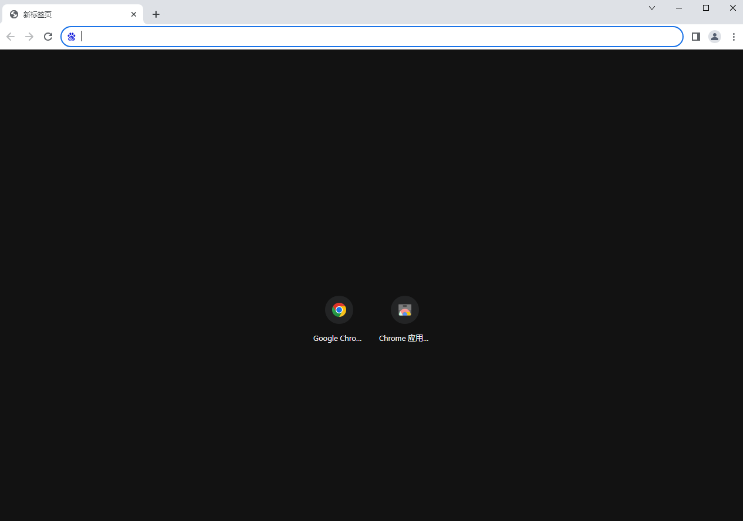Maximize the Chrome window

point(706,8)
